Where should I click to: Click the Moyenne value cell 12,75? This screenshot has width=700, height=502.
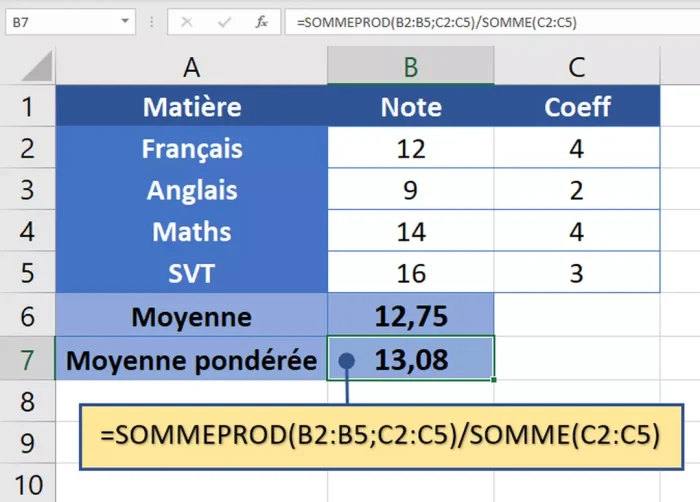410,317
